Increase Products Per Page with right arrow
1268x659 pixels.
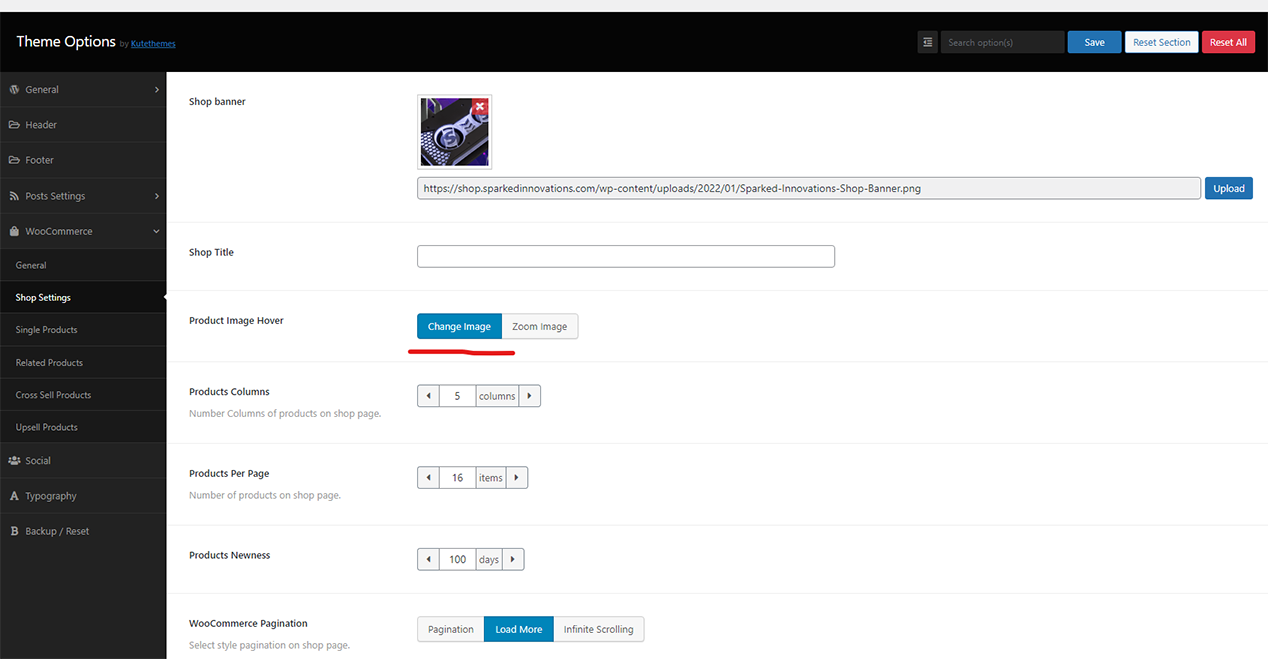(x=517, y=478)
